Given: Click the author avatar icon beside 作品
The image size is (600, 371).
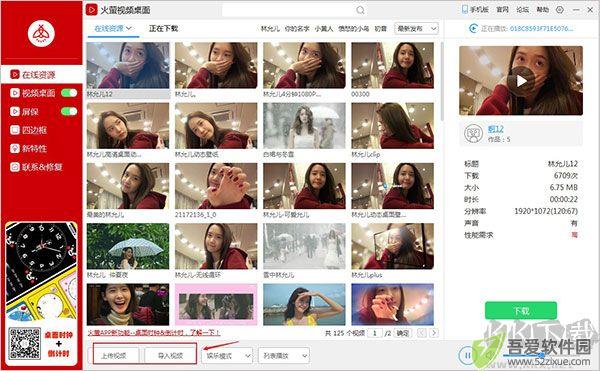Looking at the screenshot, I should pos(473,133).
